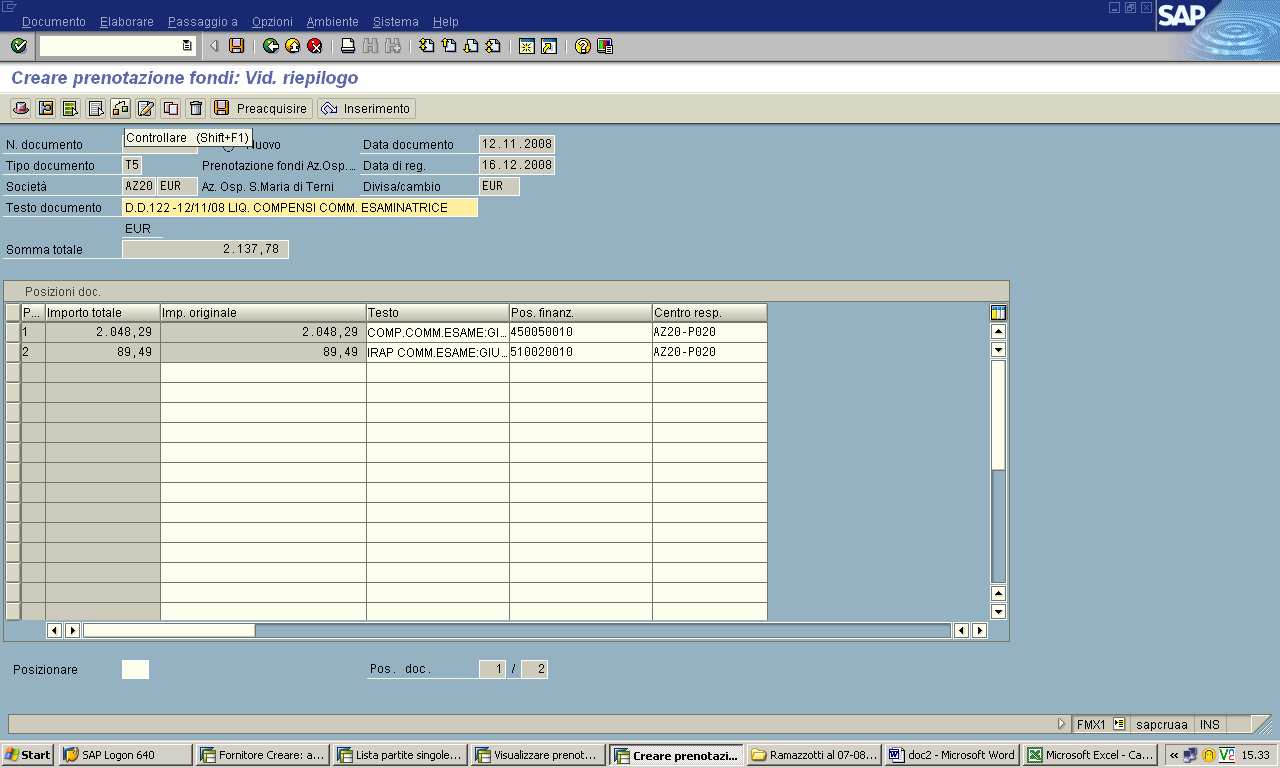This screenshot has width=1280, height=768.
Task: Click the V2 tray icon
Action: pos(1226,755)
